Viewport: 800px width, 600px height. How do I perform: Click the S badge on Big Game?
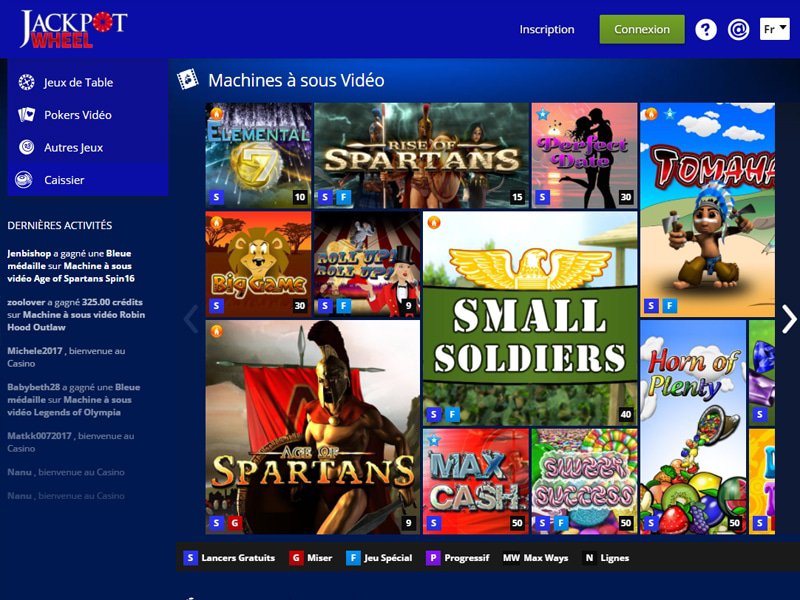[x=216, y=306]
